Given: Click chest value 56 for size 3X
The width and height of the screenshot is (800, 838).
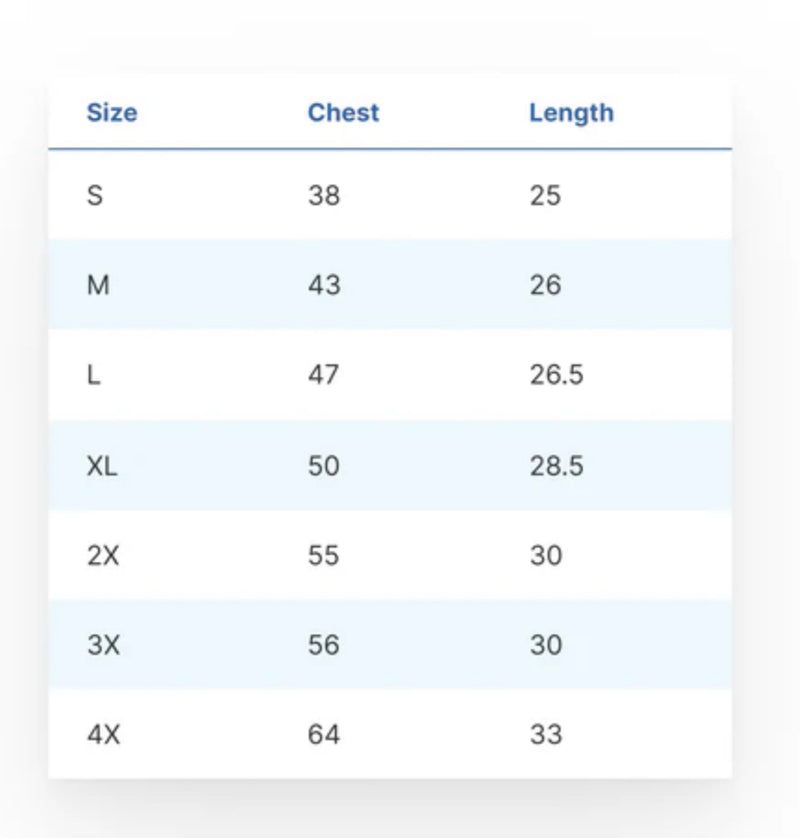Looking at the screenshot, I should [324, 645].
